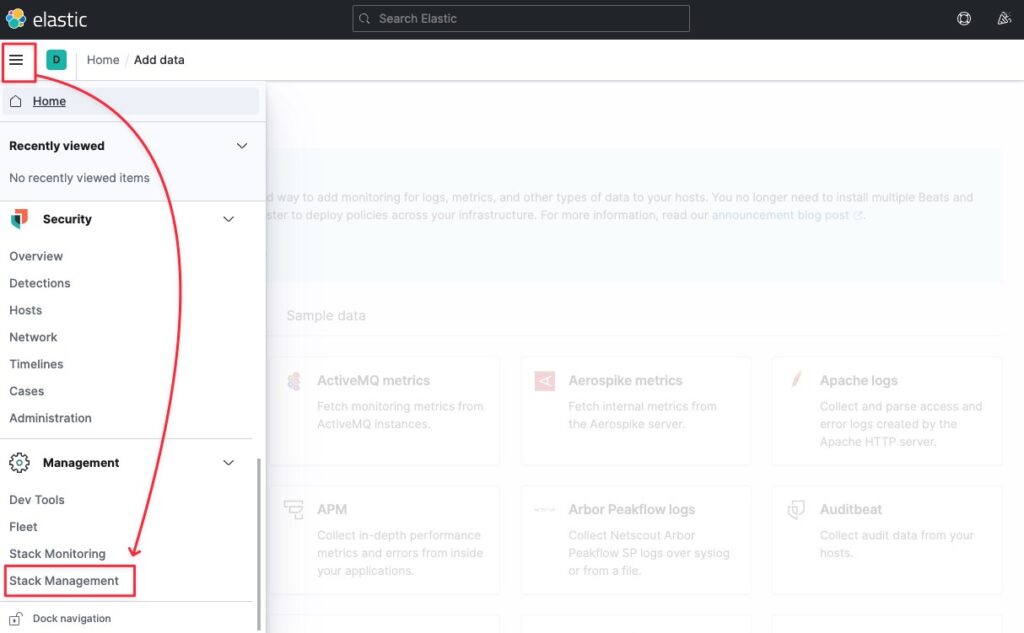
Task: Open the announcement blog post link
Action: point(787,215)
